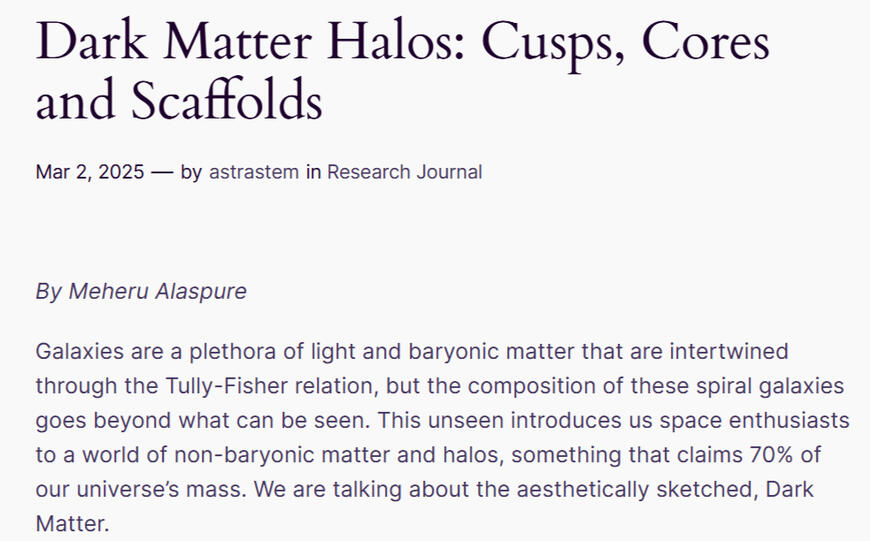Click "spiral galaxies" in the paragraph

[x=771, y=385]
